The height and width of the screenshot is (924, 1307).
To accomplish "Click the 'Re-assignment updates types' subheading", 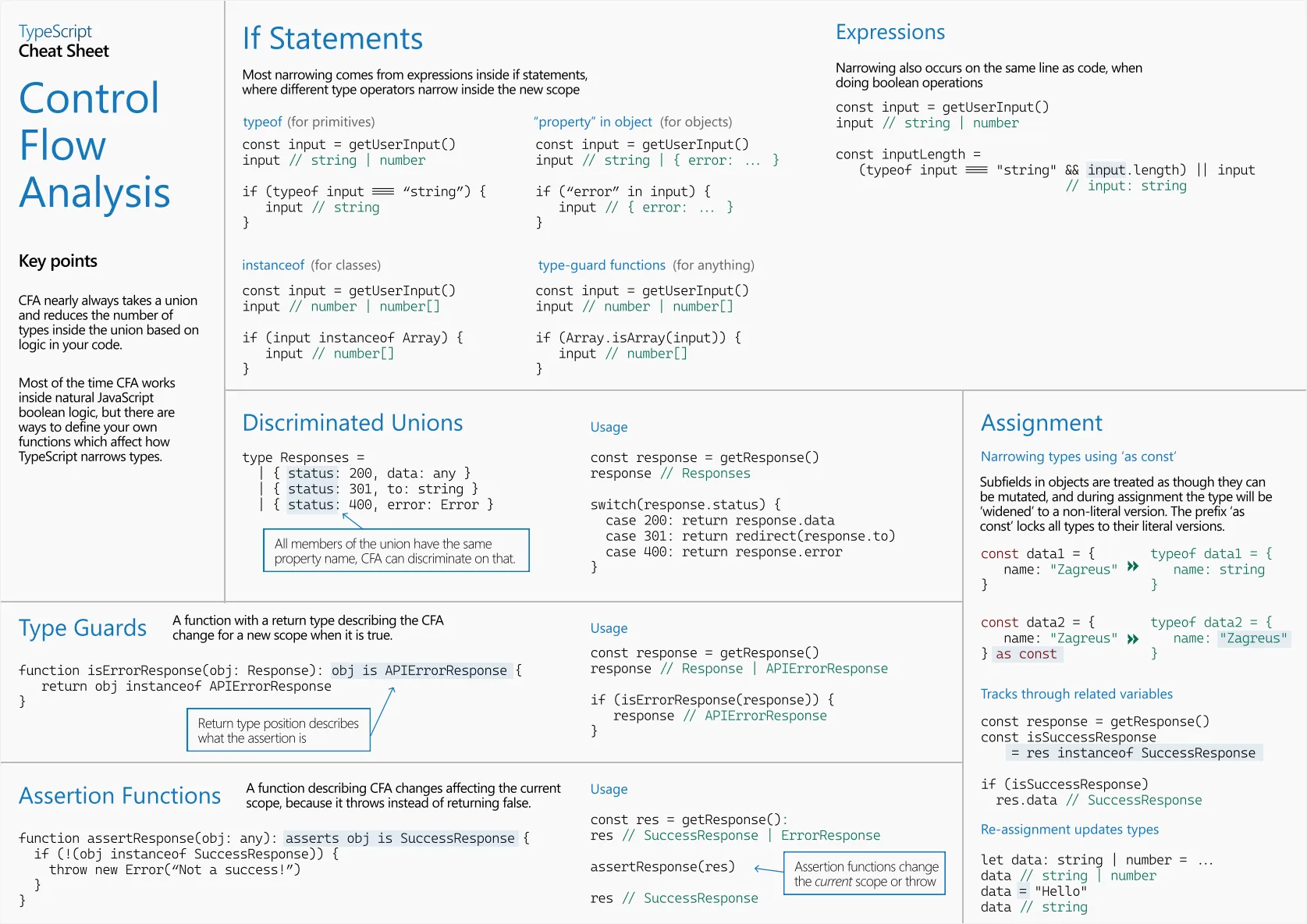I will click(x=1070, y=830).
